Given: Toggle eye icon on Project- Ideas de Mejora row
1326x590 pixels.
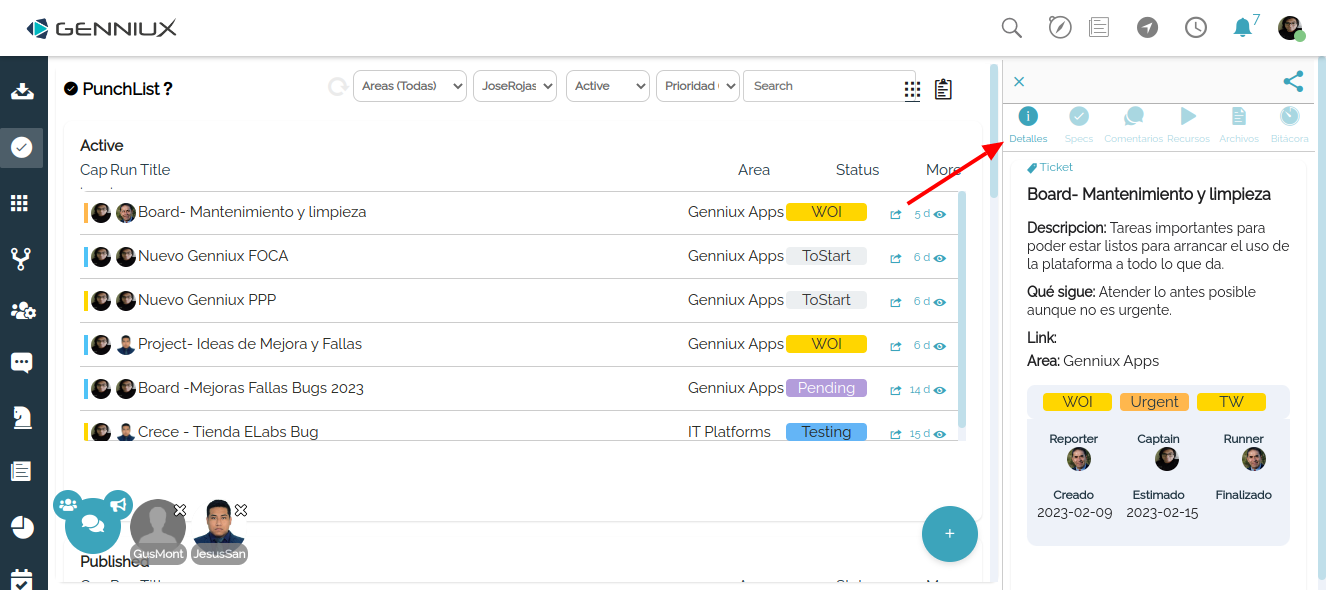Looking at the screenshot, I should (x=940, y=346).
